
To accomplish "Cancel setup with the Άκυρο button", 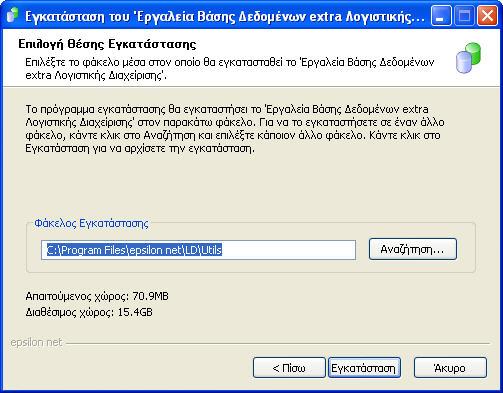I will [x=450, y=368].
